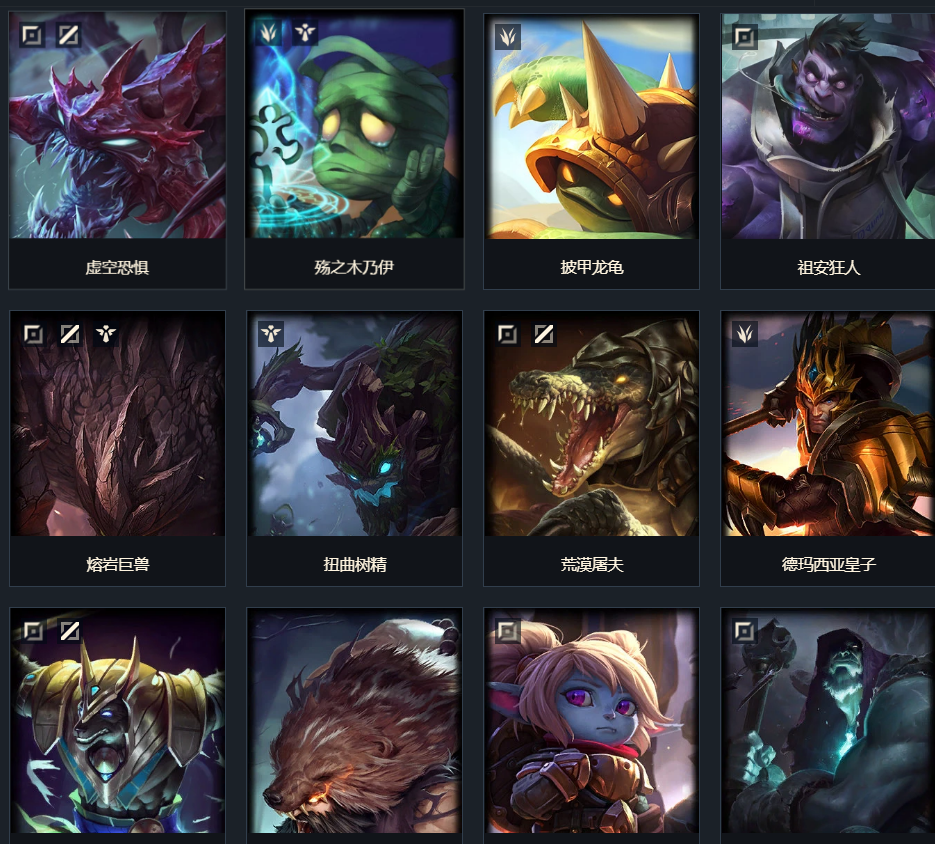Screen dimensions: 935x844
Task: Click the winged support icon on 熔岩巨兽 card
Action: [106, 333]
